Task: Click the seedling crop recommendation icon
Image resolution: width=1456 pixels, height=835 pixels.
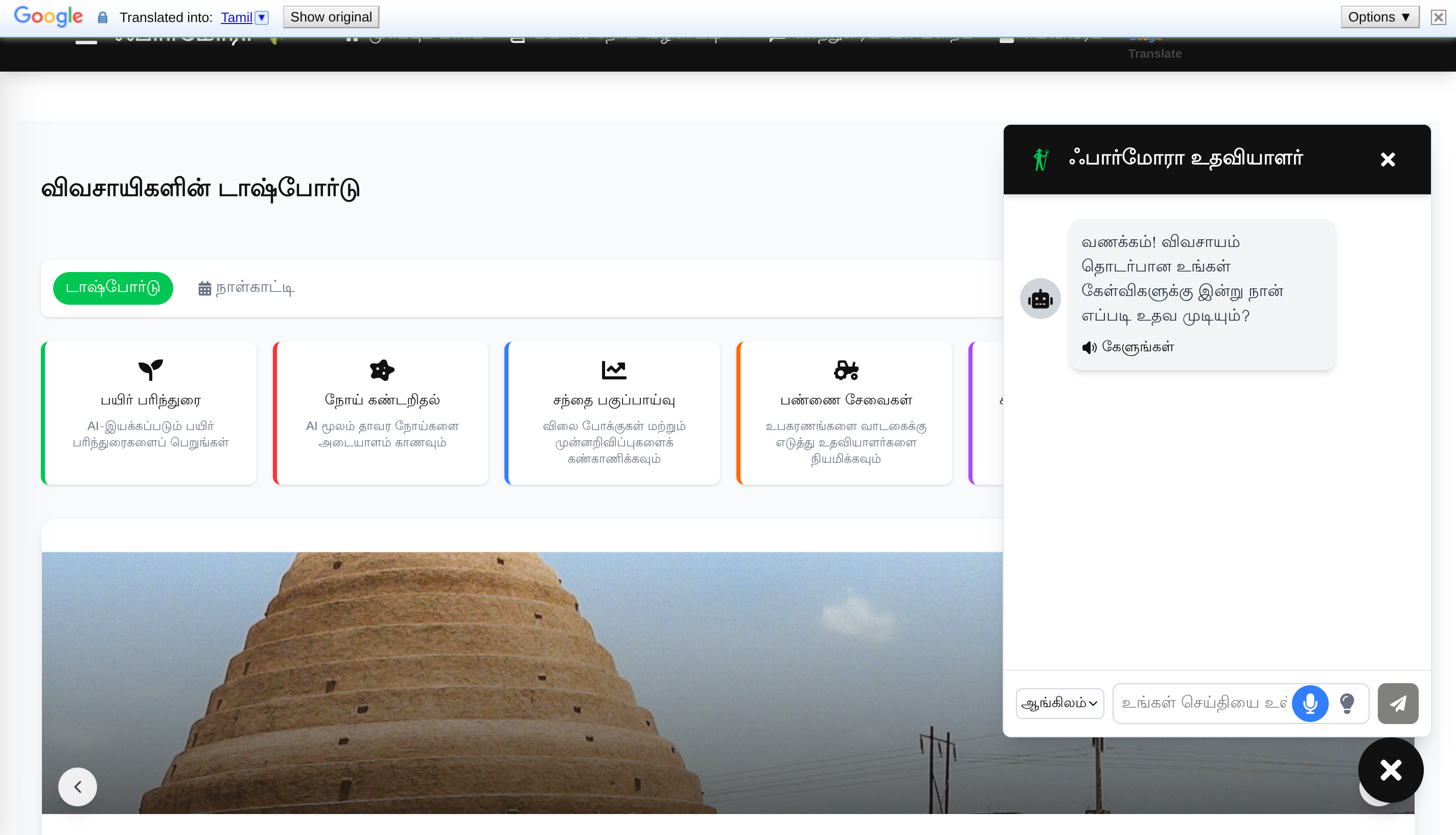Action: (x=151, y=370)
